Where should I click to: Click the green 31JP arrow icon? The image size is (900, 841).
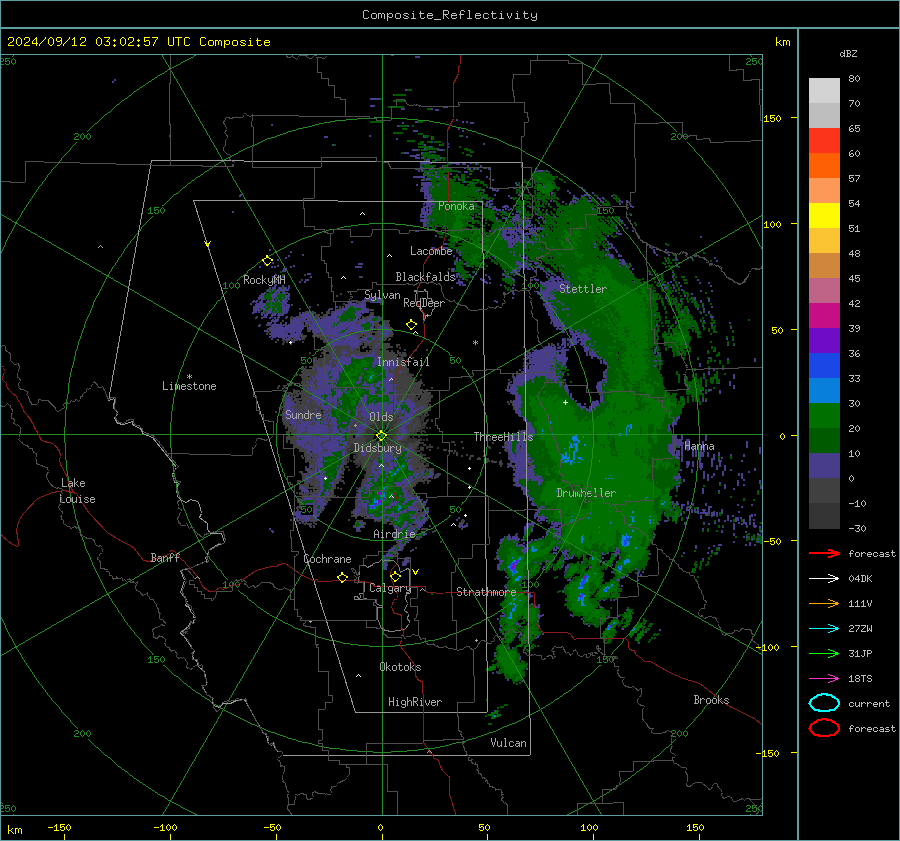click(x=824, y=653)
